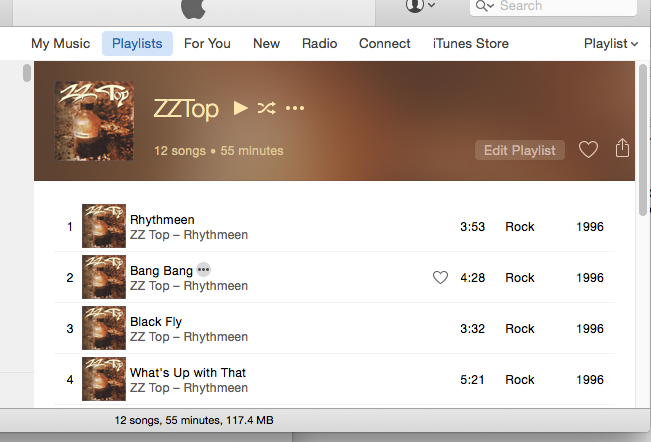This screenshot has height=442, width=651.
Task: Play the ZZTop playlist
Action: 240,108
